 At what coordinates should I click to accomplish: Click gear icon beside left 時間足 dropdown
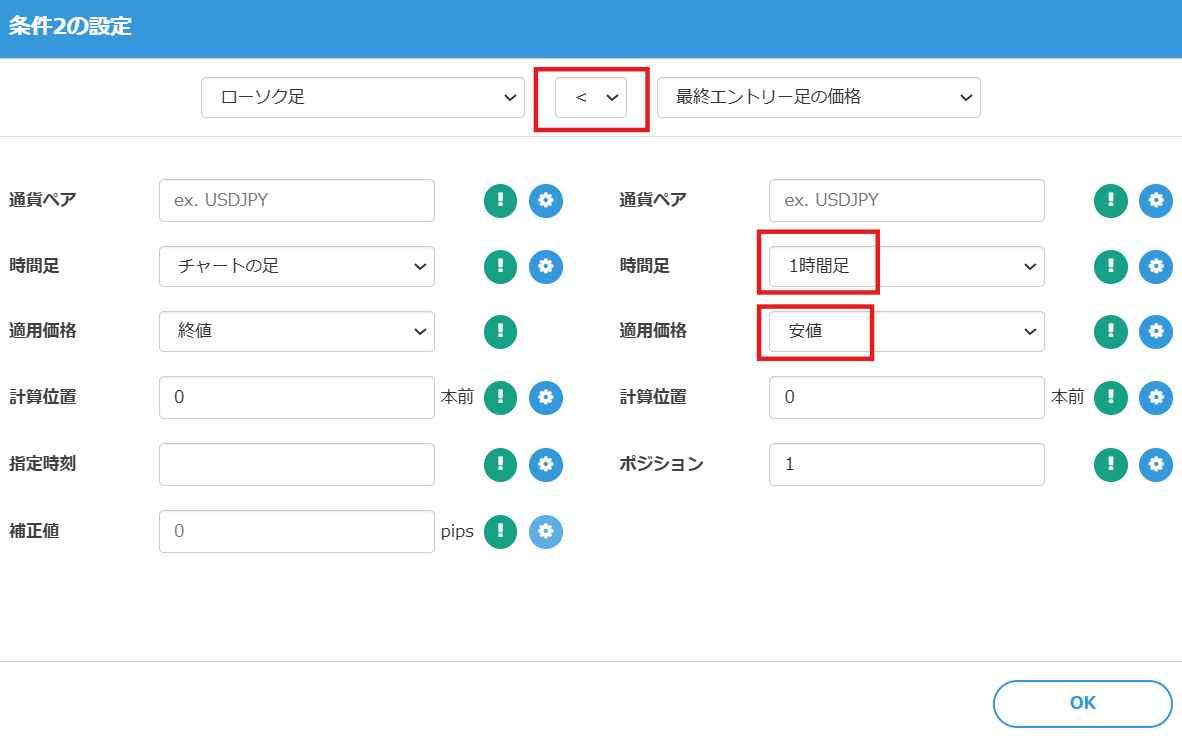(x=546, y=266)
